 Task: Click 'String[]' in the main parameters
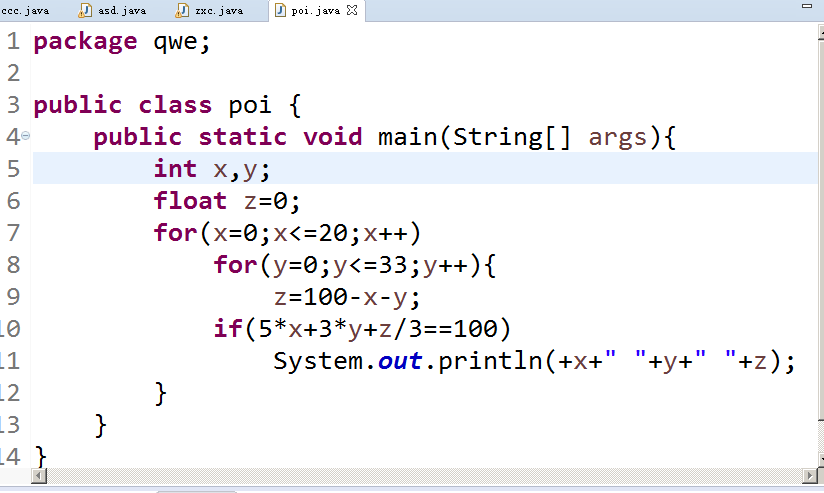512,137
